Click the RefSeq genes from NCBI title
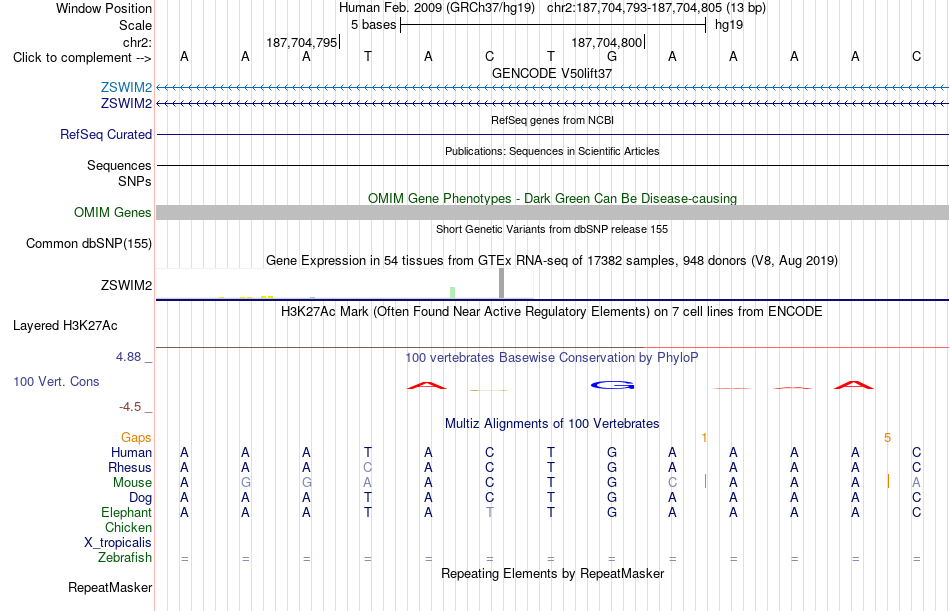Image resolution: width=950 pixels, height=611 pixels. (552, 120)
